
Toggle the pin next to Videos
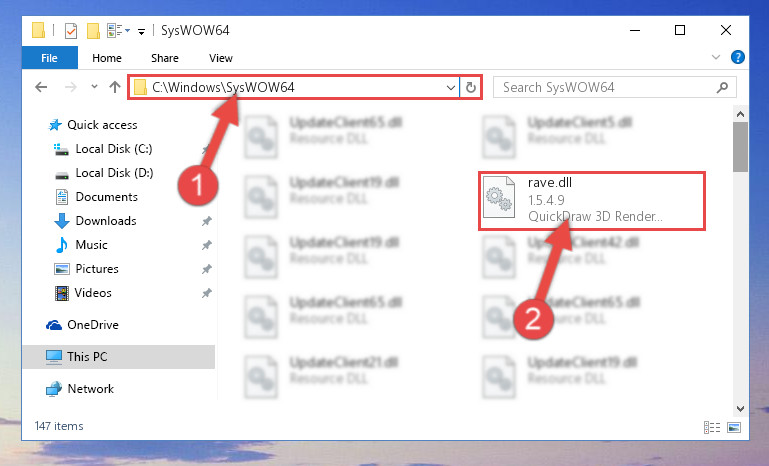point(206,293)
